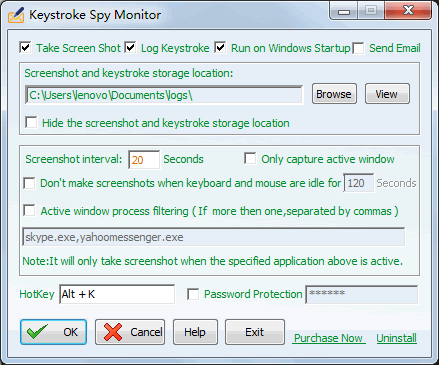Image resolution: width=439 pixels, height=365 pixels.
Task: Click the red X Cancel button
Action: pyautogui.click(x=130, y=332)
